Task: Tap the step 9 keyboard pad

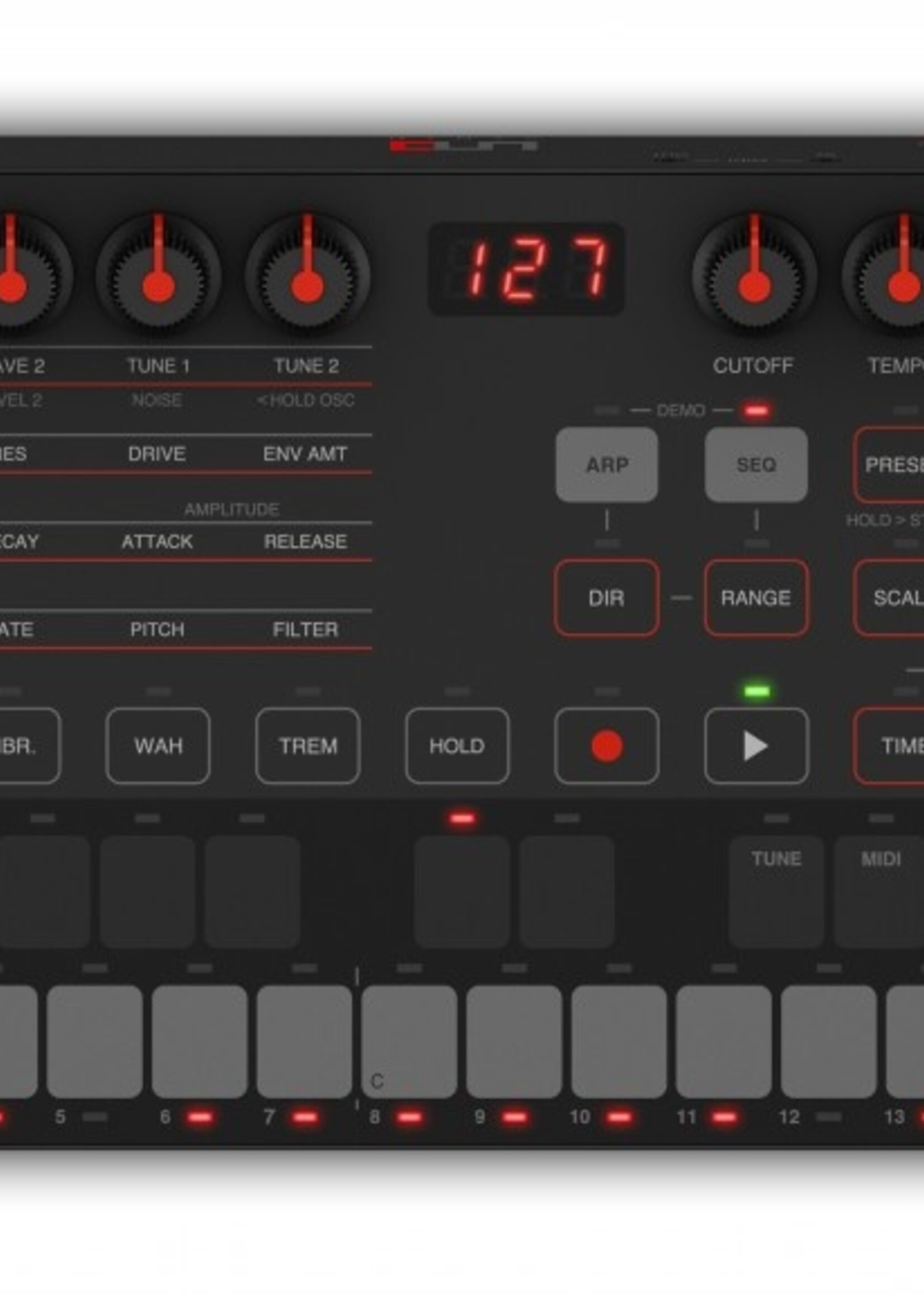Action: pyautogui.click(x=514, y=1041)
